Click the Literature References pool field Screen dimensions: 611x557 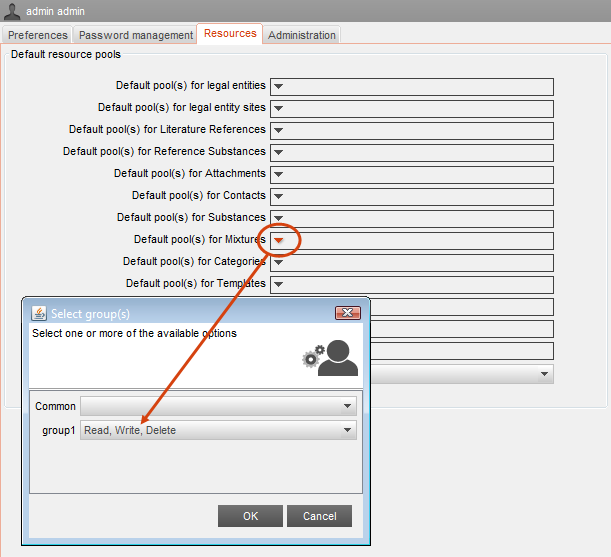tap(412, 131)
